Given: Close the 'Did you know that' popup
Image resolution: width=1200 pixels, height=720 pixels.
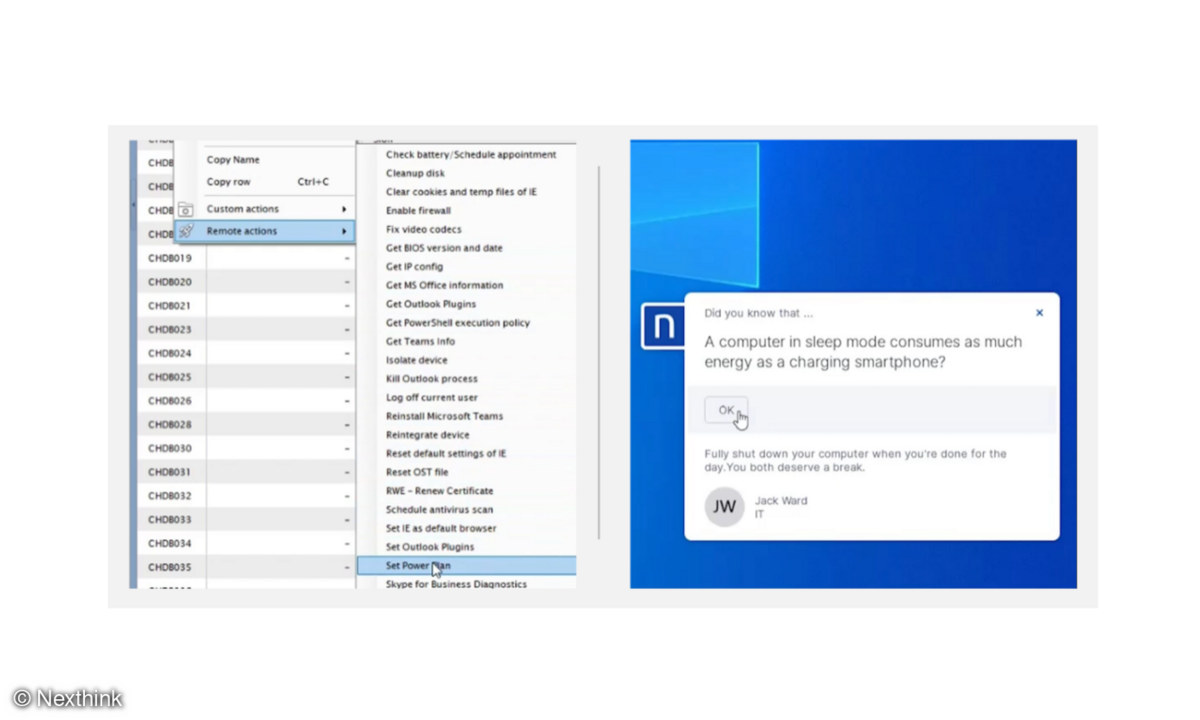Looking at the screenshot, I should (x=1039, y=313).
